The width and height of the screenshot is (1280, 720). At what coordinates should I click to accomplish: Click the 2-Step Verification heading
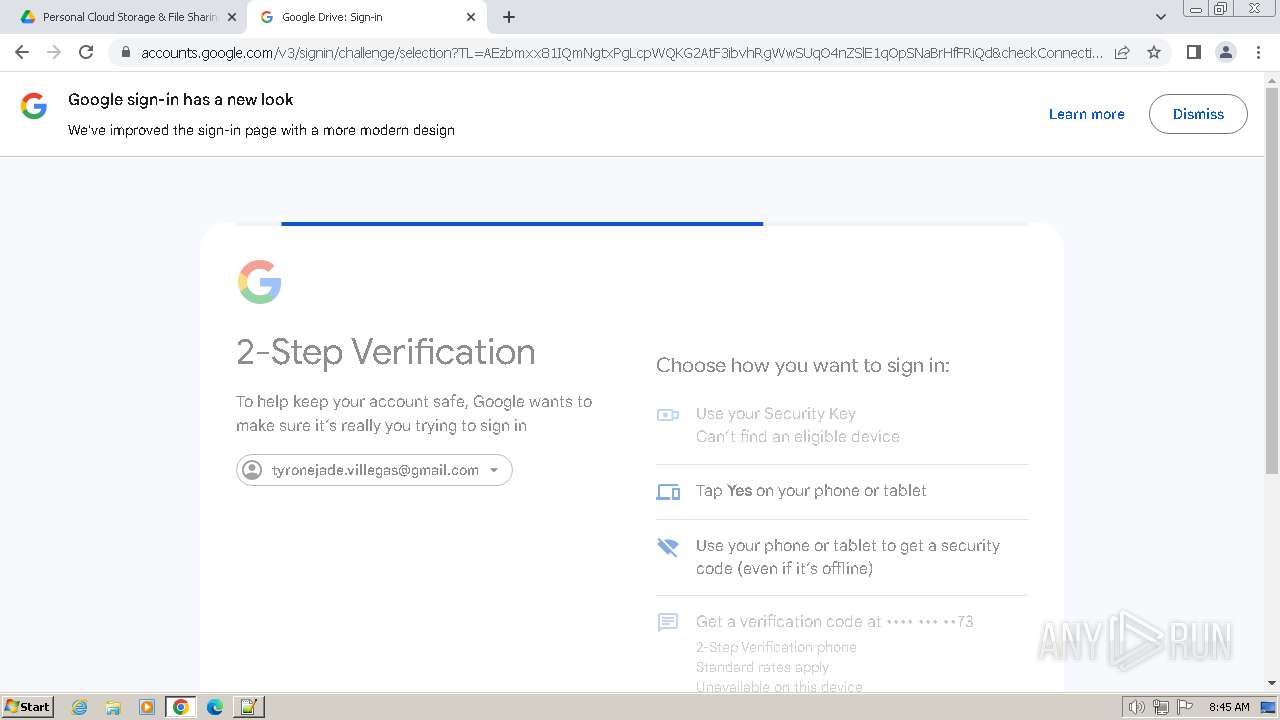pos(386,352)
